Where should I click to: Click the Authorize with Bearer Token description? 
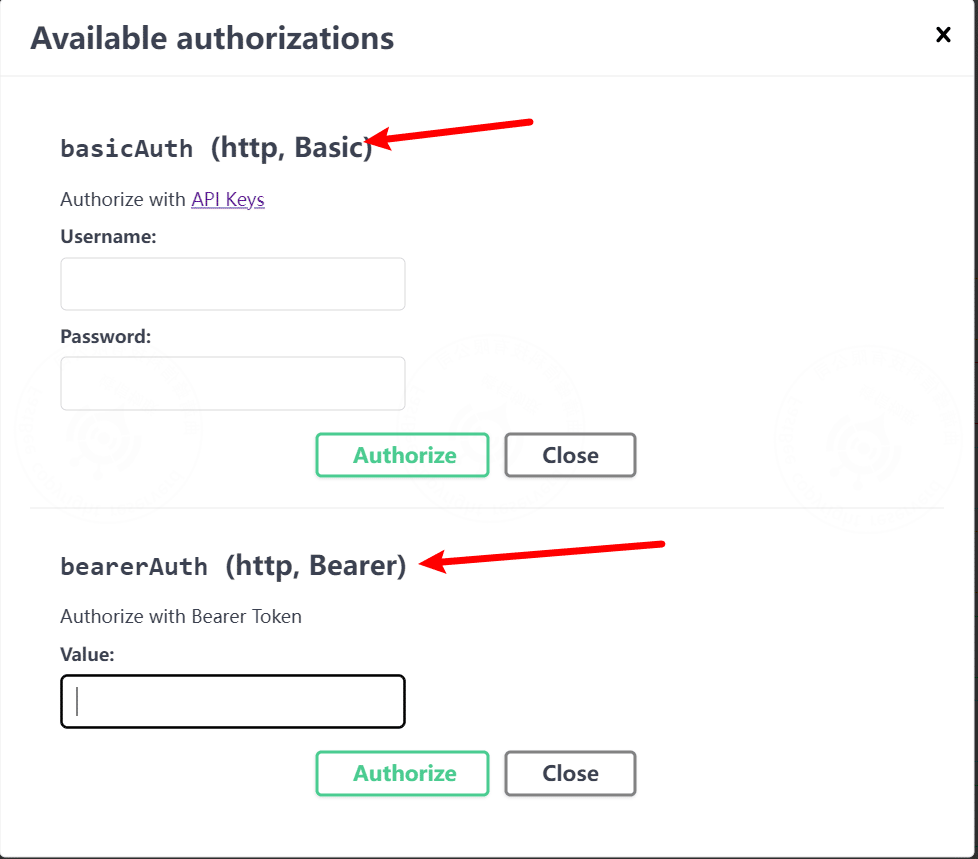tap(181, 616)
